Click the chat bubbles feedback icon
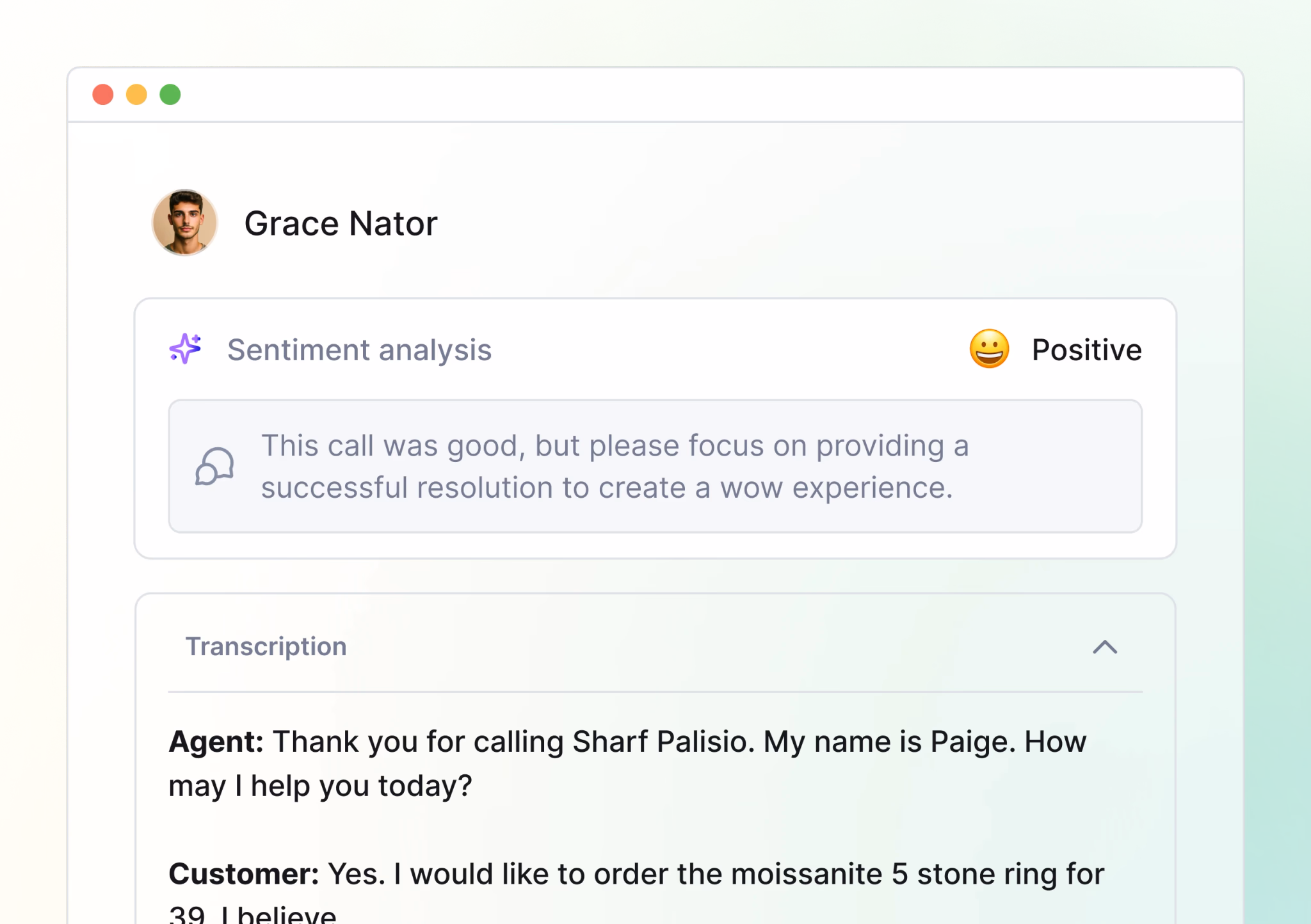Screen dimensions: 1311x924 point(214,466)
